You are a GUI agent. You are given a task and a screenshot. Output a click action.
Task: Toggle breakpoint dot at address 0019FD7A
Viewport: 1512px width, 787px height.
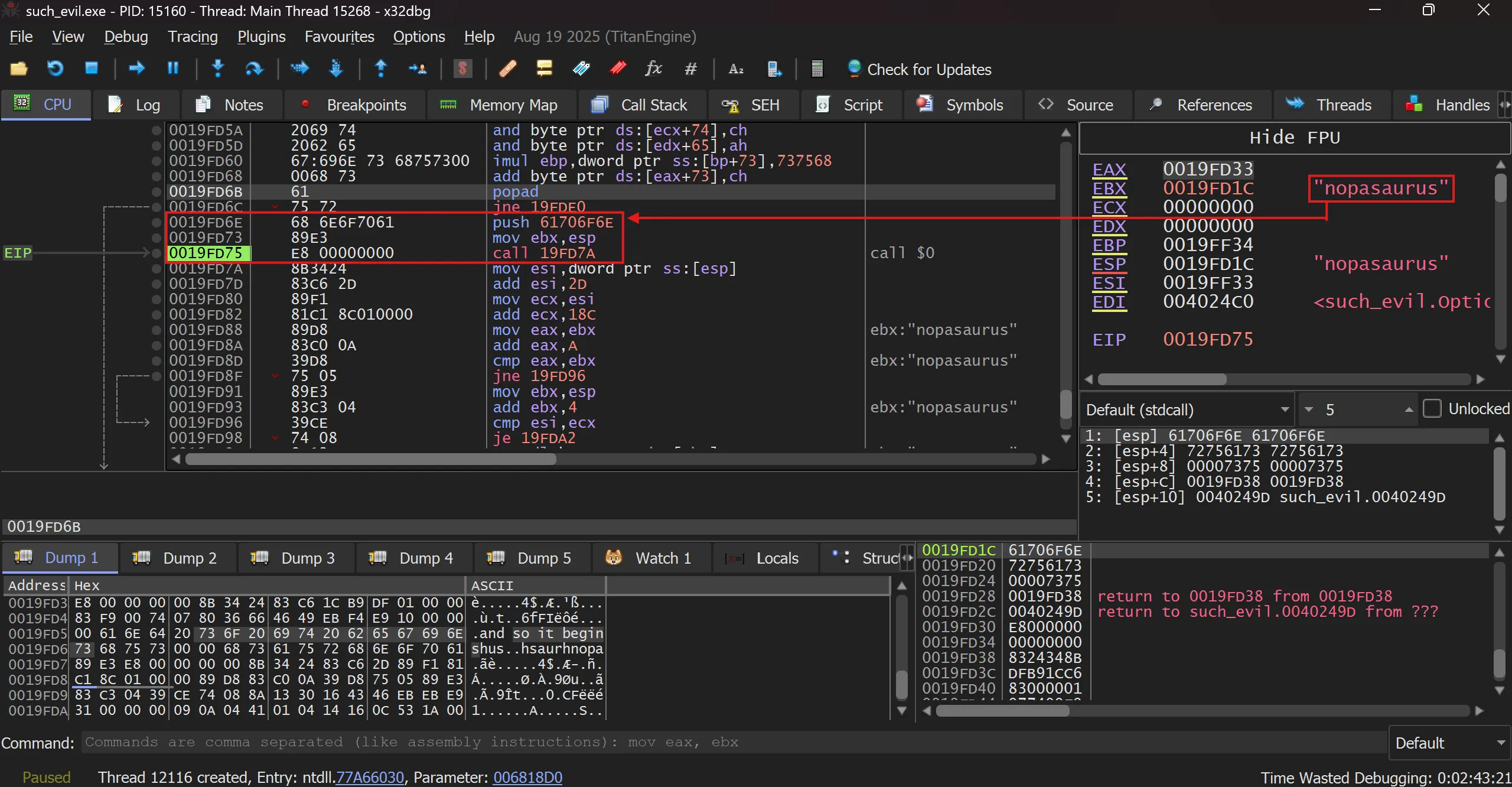tap(157, 269)
